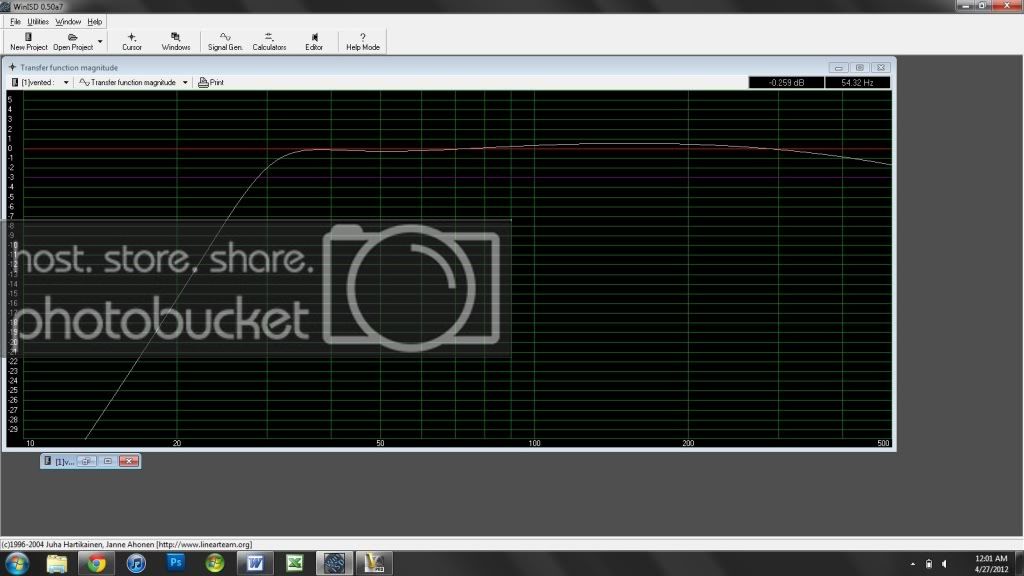Image resolution: width=1024 pixels, height=576 pixels.
Task: Open Windows Explorer from the taskbar
Action: pyautogui.click(x=57, y=563)
